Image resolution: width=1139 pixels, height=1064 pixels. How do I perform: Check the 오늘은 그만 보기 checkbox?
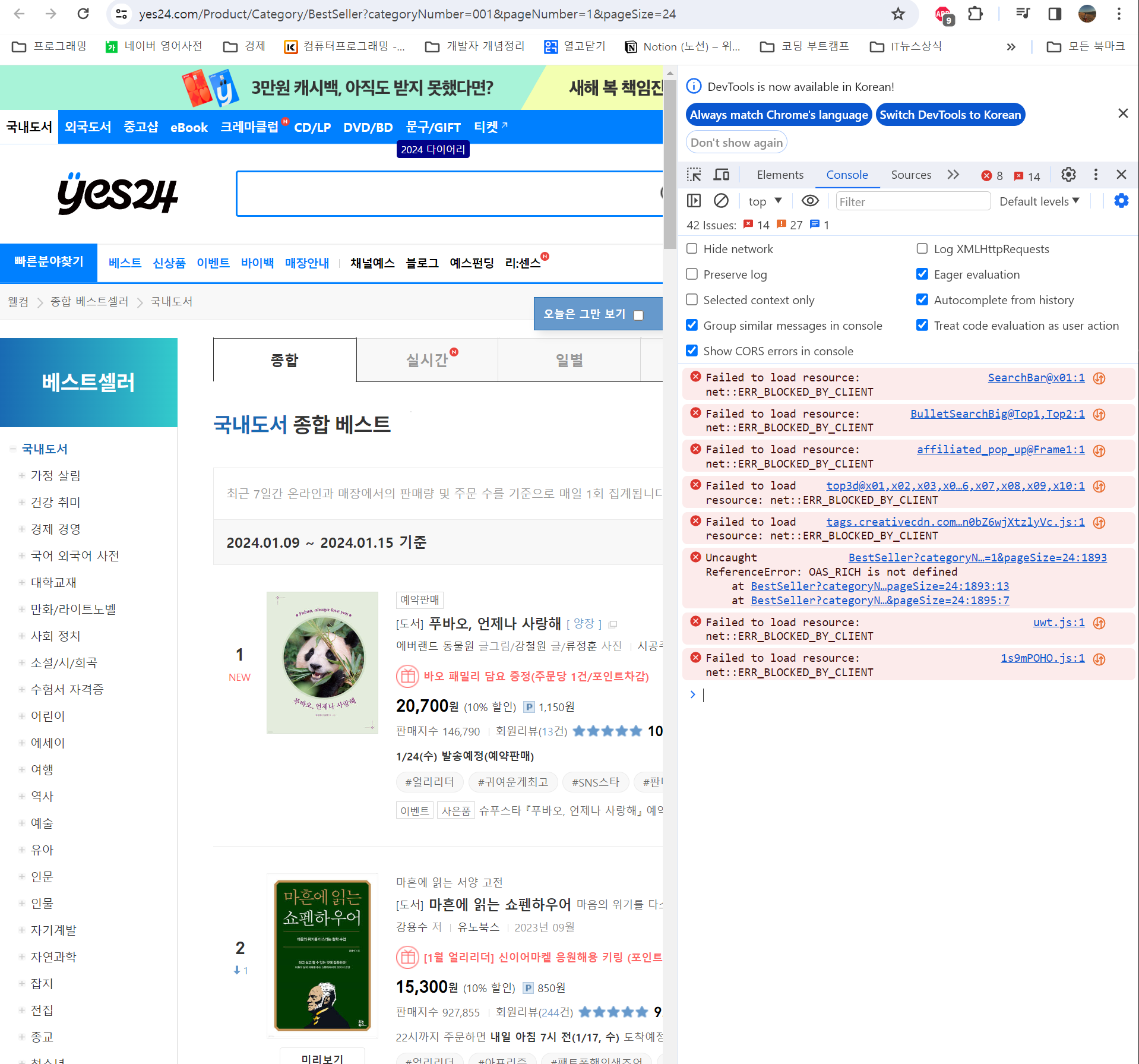[x=638, y=315]
